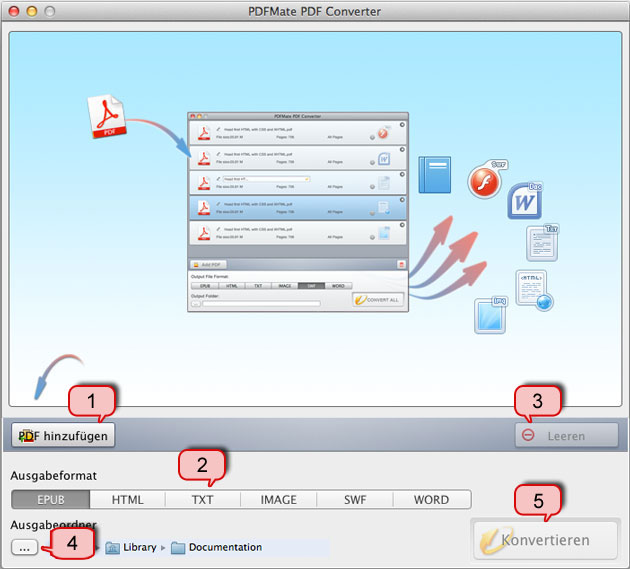Click the PDF hinzufügen button
The height and width of the screenshot is (569, 630).
(x=63, y=436)
